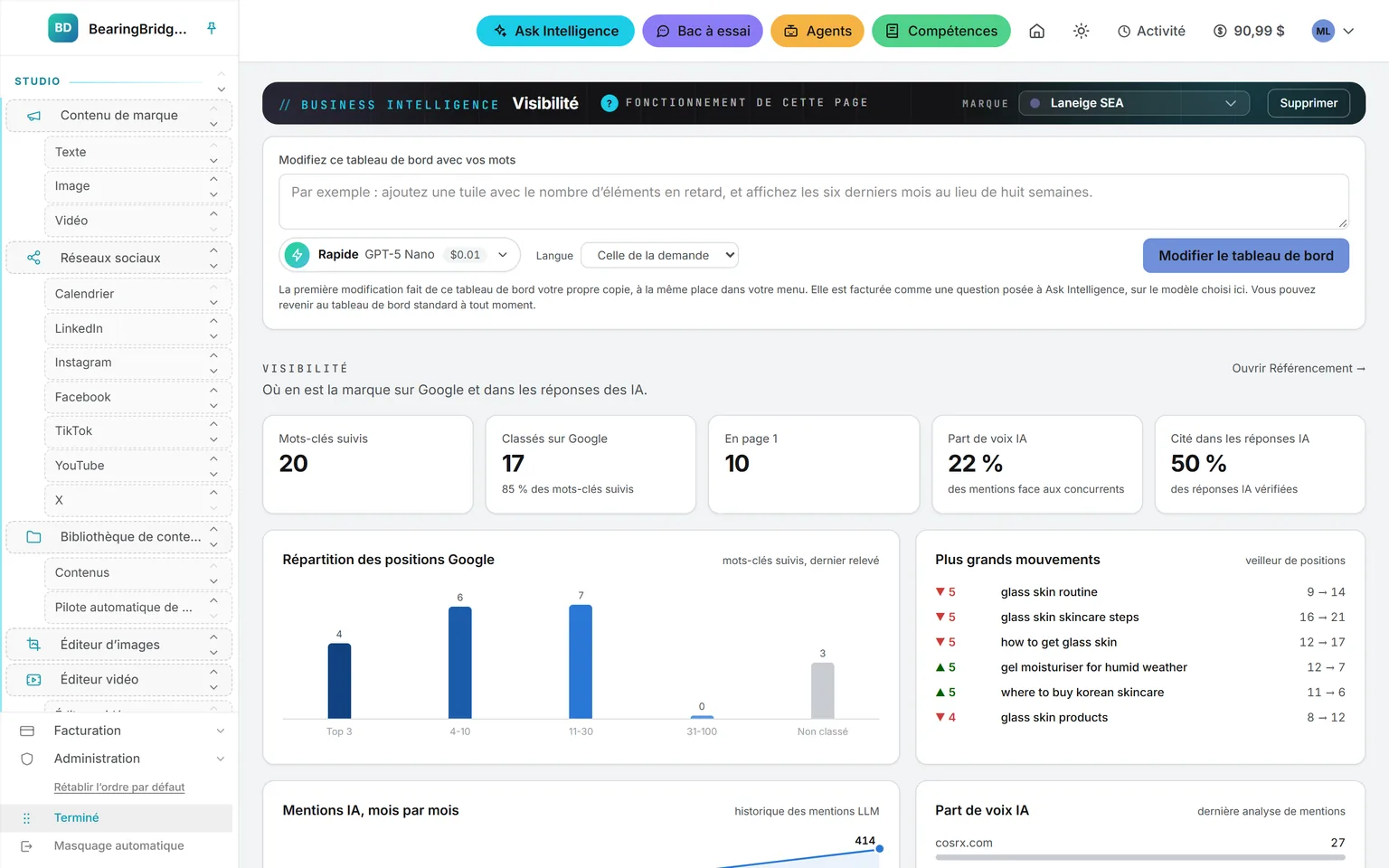Click the question mark help icon

pos(609,103)
